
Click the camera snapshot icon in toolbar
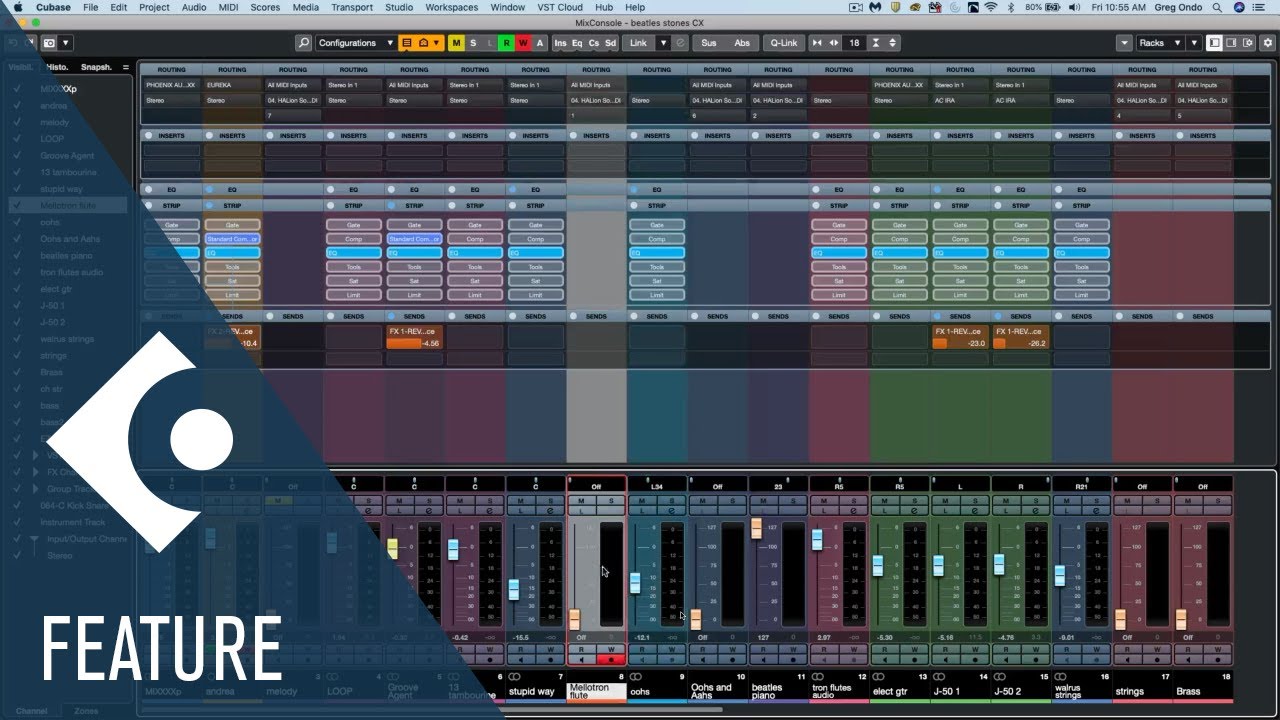click(49, 43)
